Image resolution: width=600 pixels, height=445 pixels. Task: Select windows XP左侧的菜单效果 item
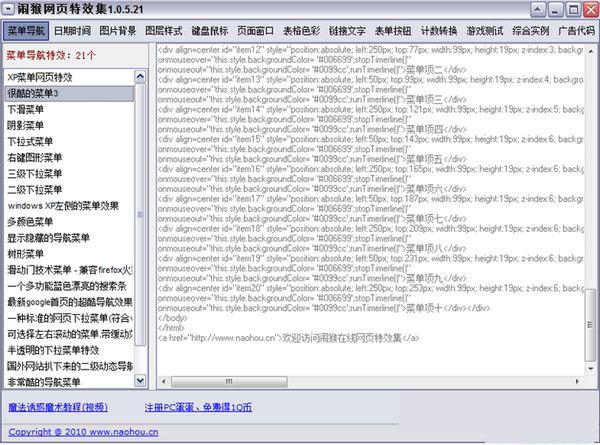(x=69, y=206)
